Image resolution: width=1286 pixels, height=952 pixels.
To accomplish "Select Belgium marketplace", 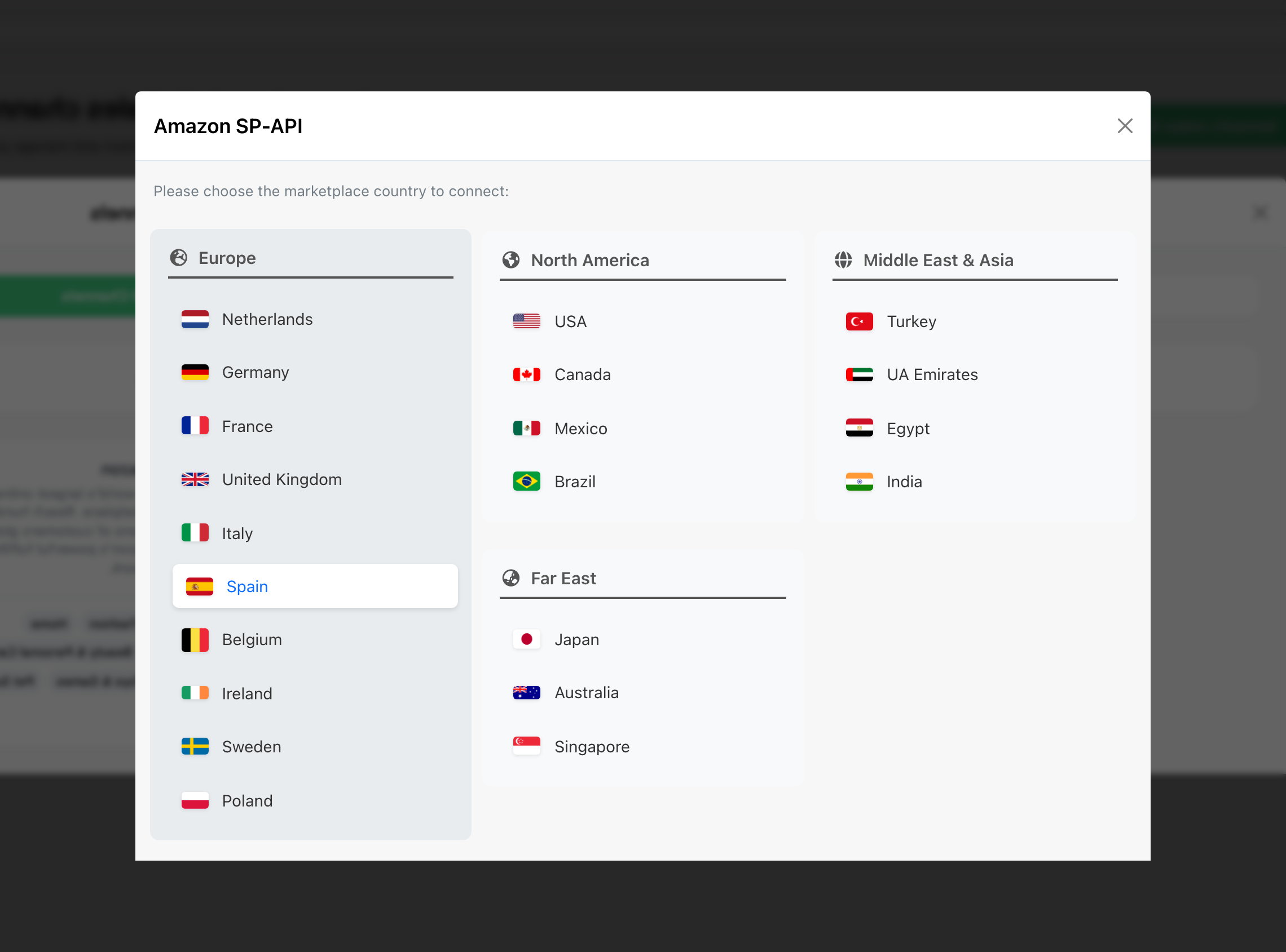I will 311,640.
